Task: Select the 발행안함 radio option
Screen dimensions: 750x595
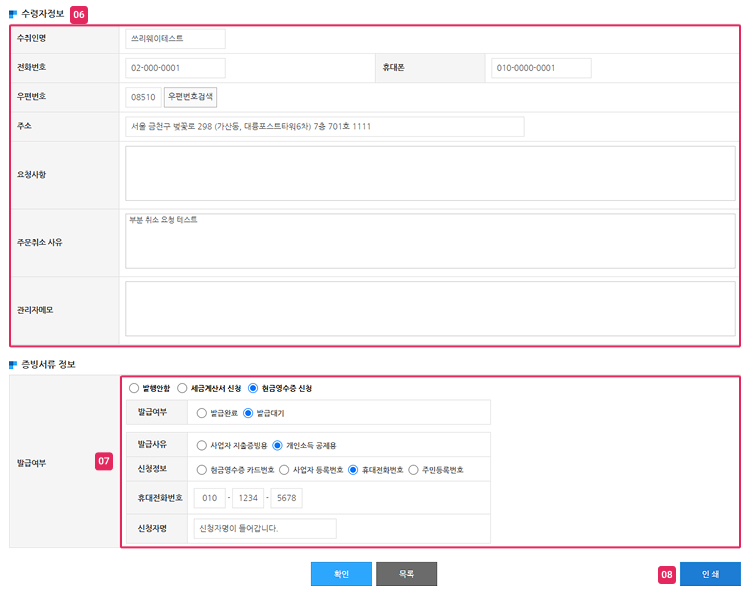Action: pos(134,388)
